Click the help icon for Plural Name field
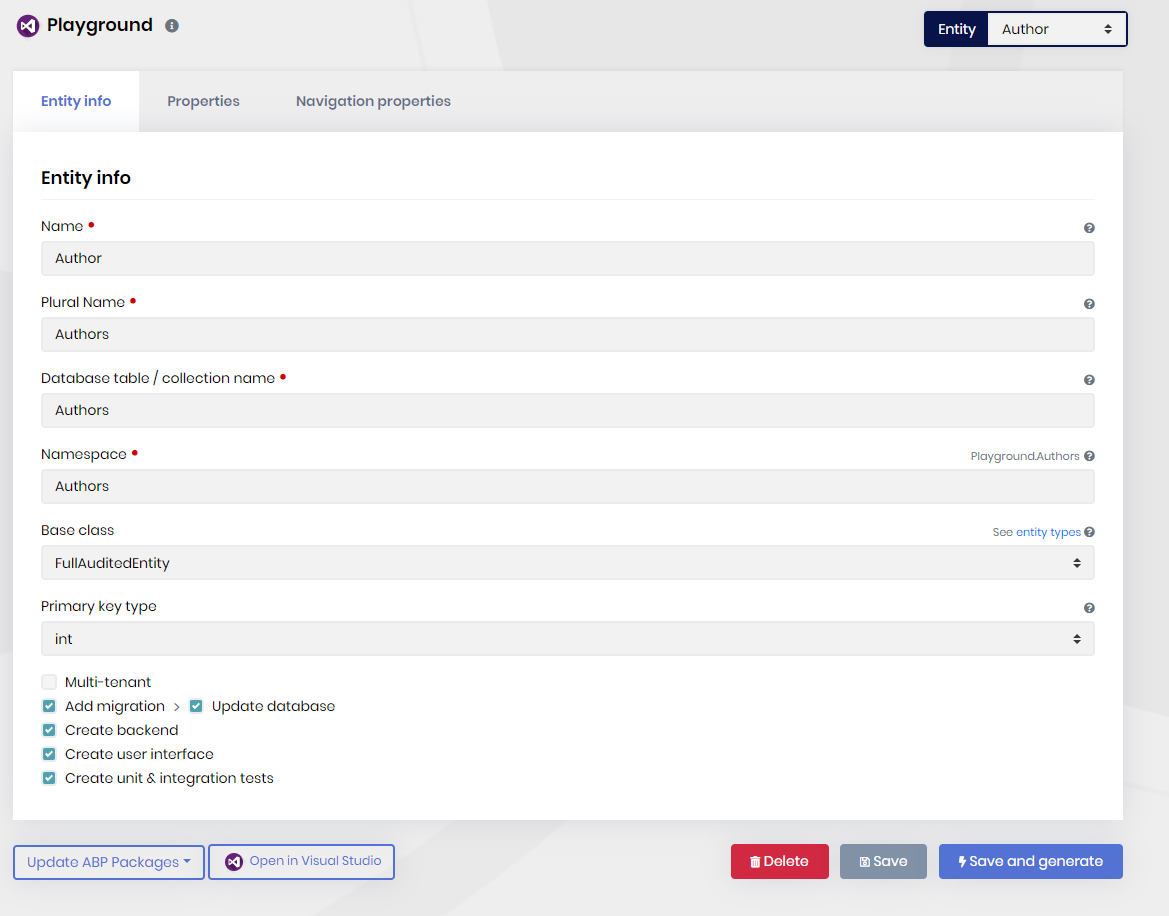Viewport: 1169px width, 916px height. [1089, 304]
